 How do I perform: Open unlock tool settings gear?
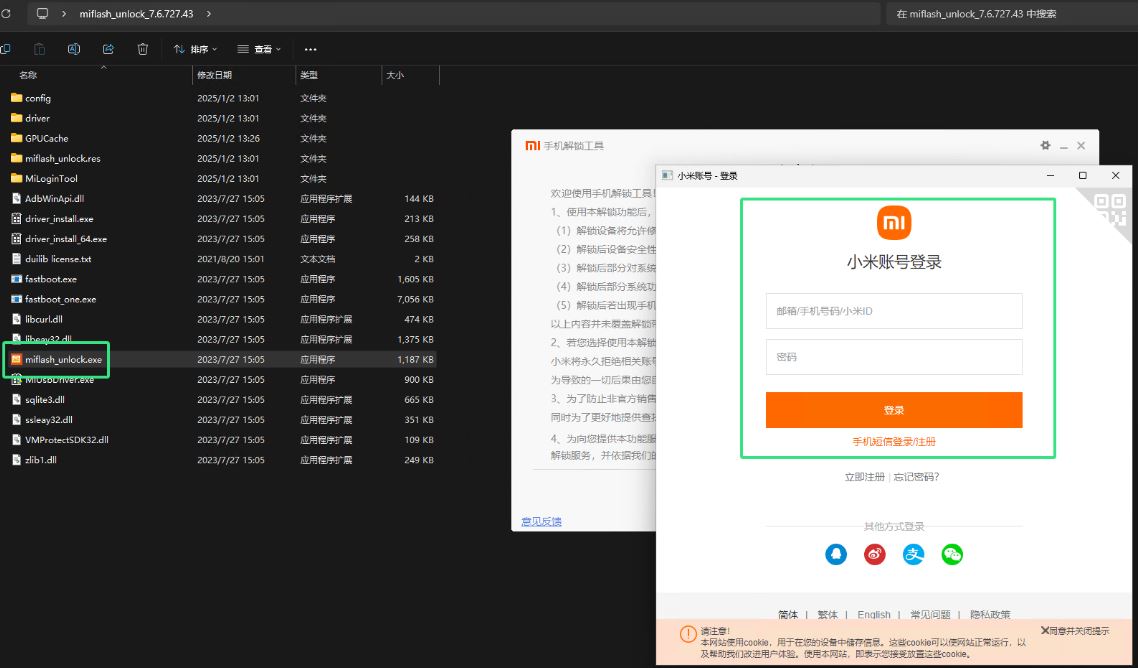[x=1045, y=145]
